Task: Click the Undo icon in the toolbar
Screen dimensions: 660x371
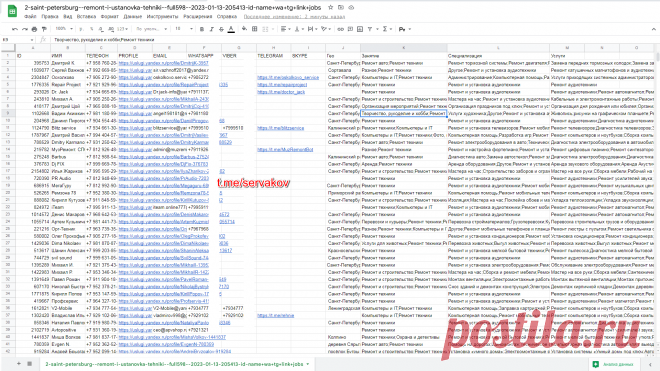Action: (15, 29)
